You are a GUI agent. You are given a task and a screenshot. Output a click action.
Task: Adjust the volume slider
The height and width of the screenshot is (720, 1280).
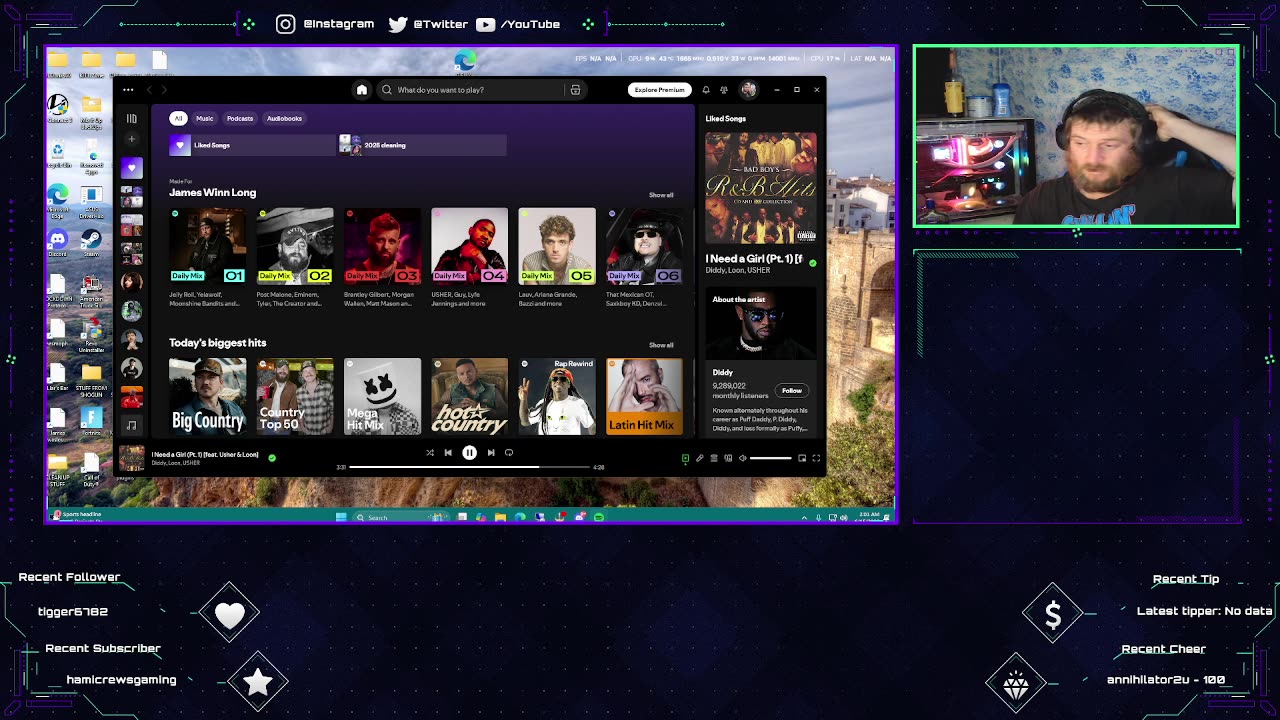(771, 458)
